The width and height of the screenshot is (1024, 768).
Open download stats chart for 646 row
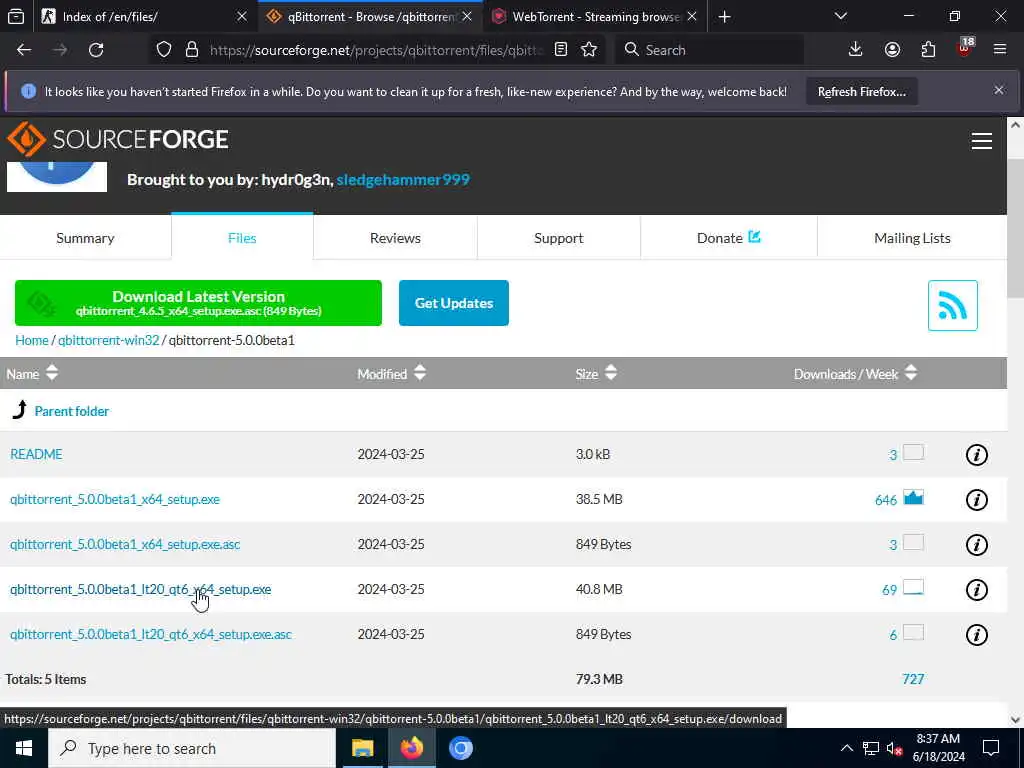tap(913, 498)
